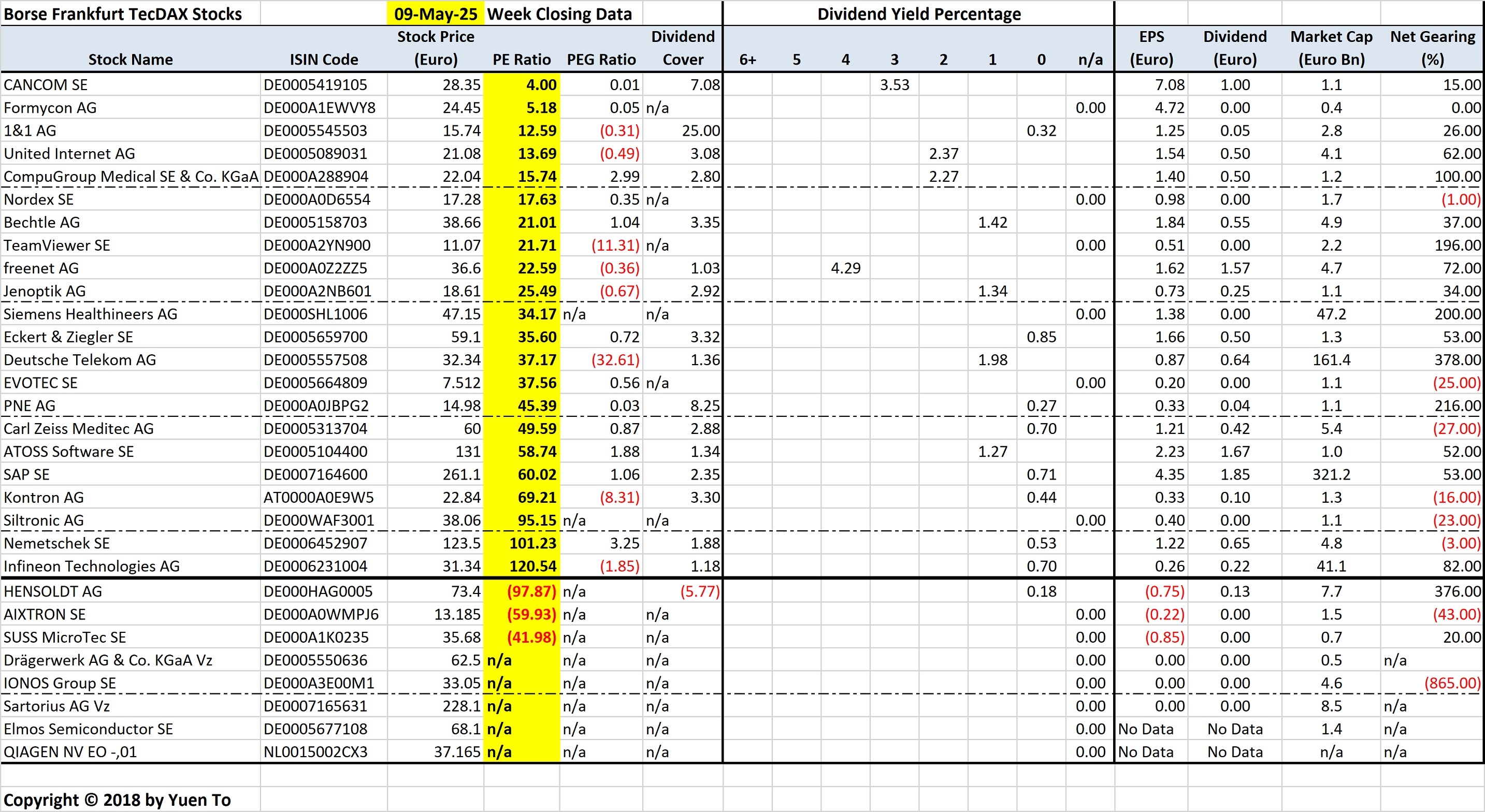Select Nordex SE net gearing (1.00)
Screen dimensions: 1485x812
point(1432,199)
